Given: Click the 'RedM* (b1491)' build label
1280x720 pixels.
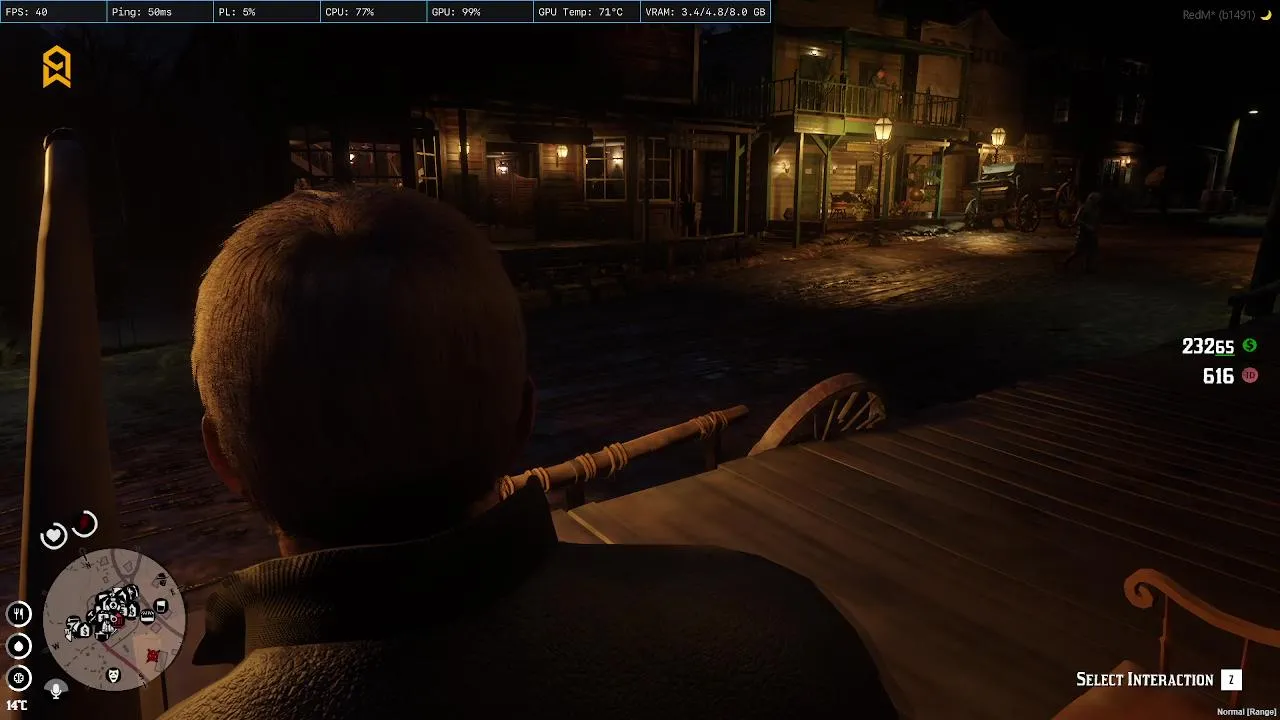Looking at the screenshot, I should (x=1219, y=14).
